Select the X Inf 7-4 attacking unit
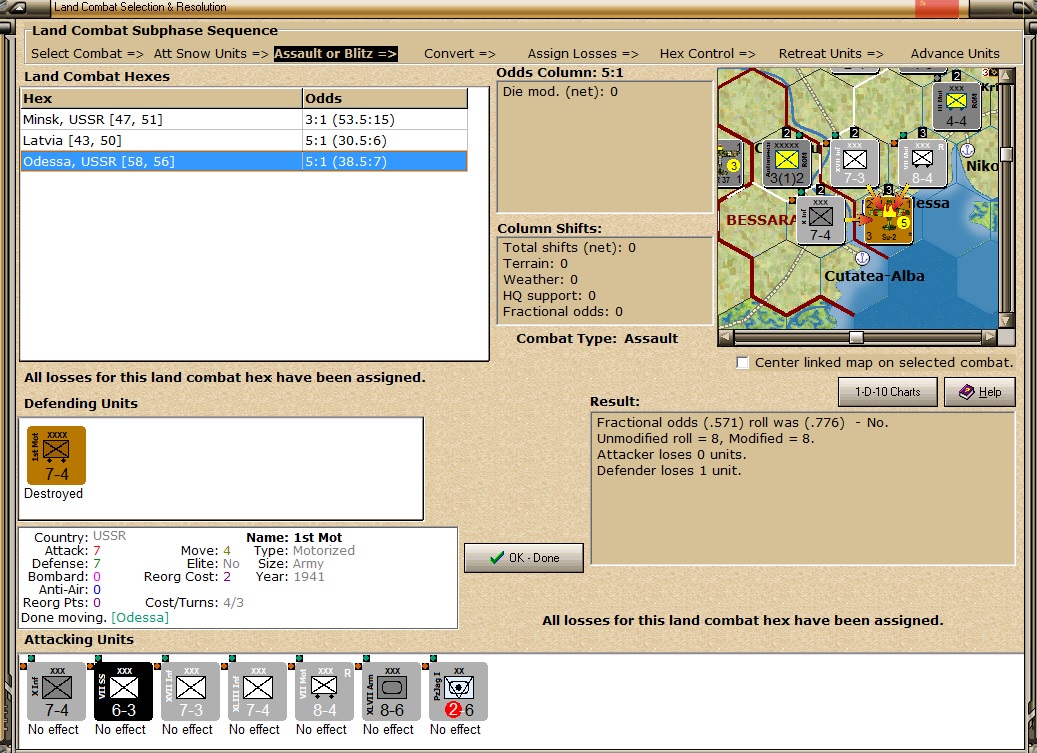The height and width of the screenshot is (753, 1037). point(57,692)
